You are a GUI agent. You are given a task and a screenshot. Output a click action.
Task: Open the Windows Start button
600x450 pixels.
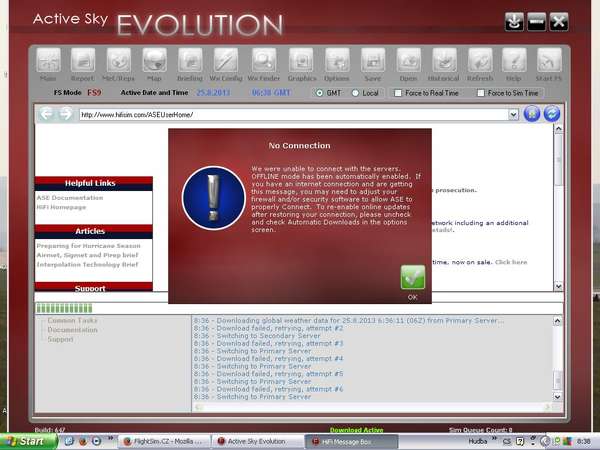[28, 442]
